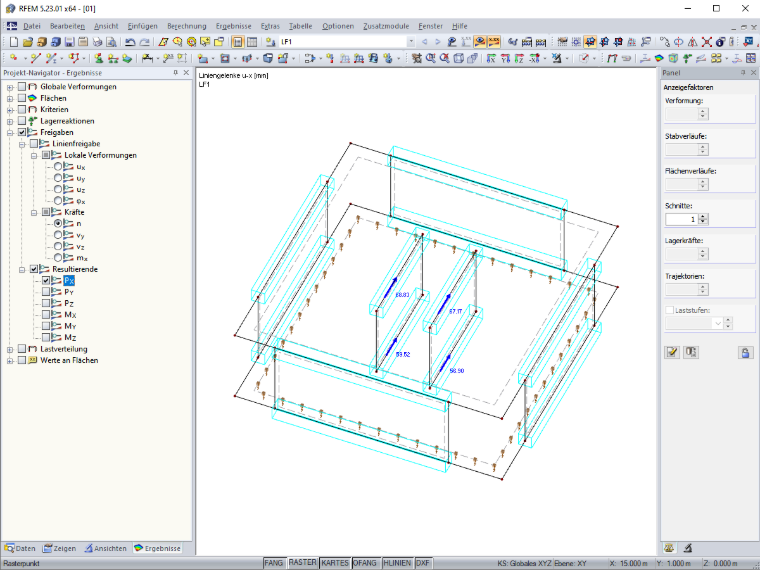Collapse the Kräfte tree node
The image size is (760, 570).
34,213
